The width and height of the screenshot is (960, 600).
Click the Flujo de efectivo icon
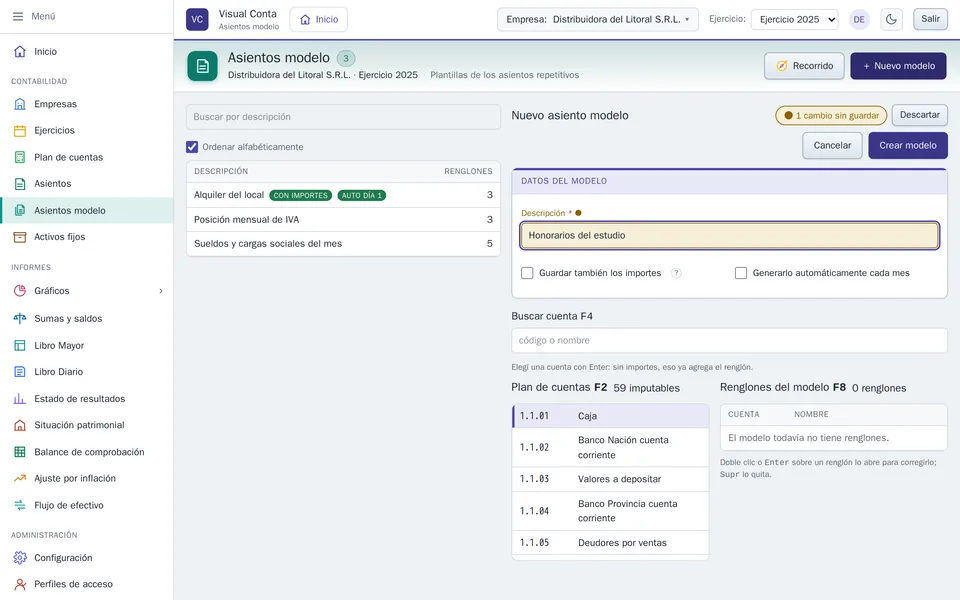(x=20, y=505)
